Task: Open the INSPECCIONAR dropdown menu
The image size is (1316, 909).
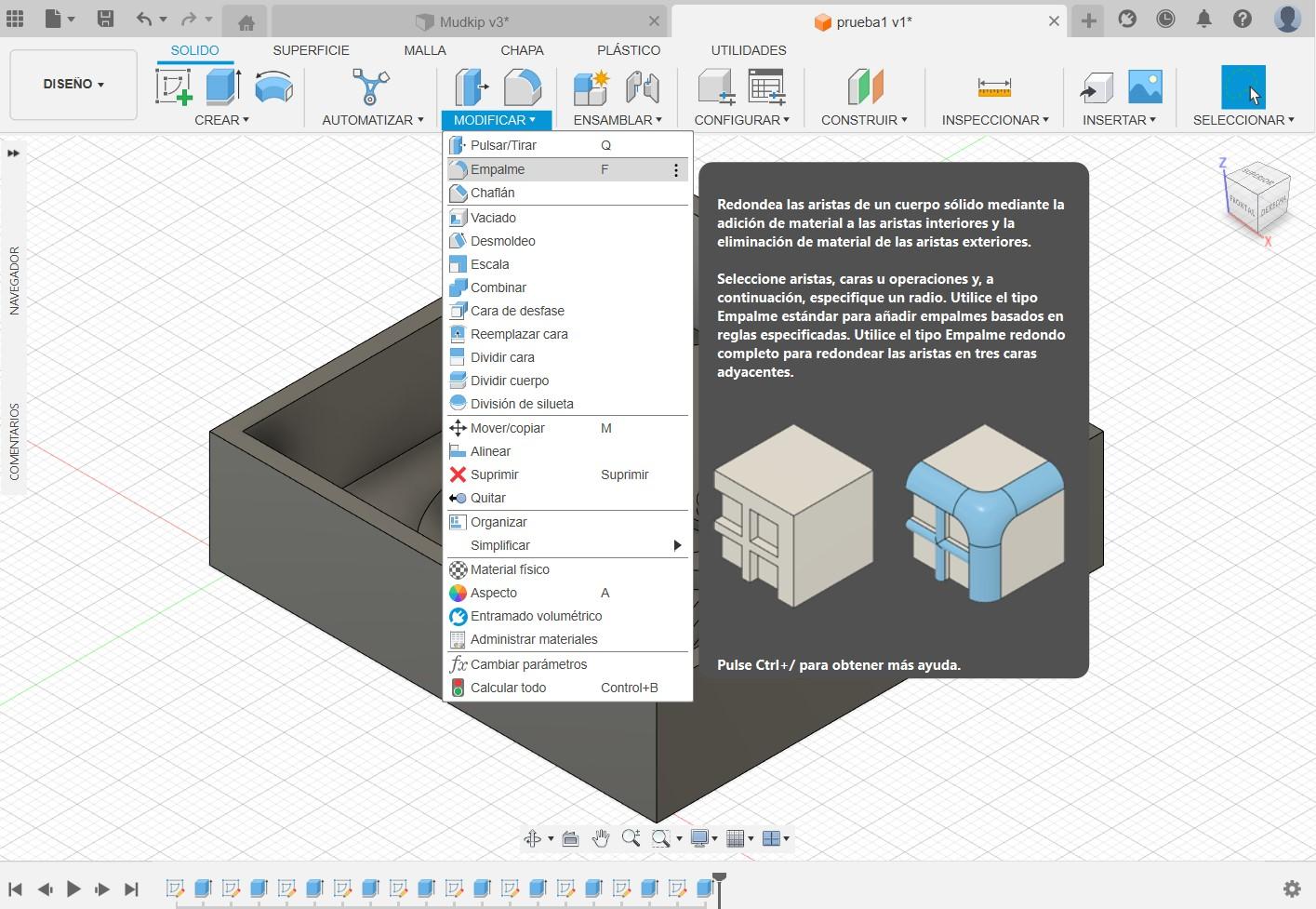Action: tap(995, 120)
